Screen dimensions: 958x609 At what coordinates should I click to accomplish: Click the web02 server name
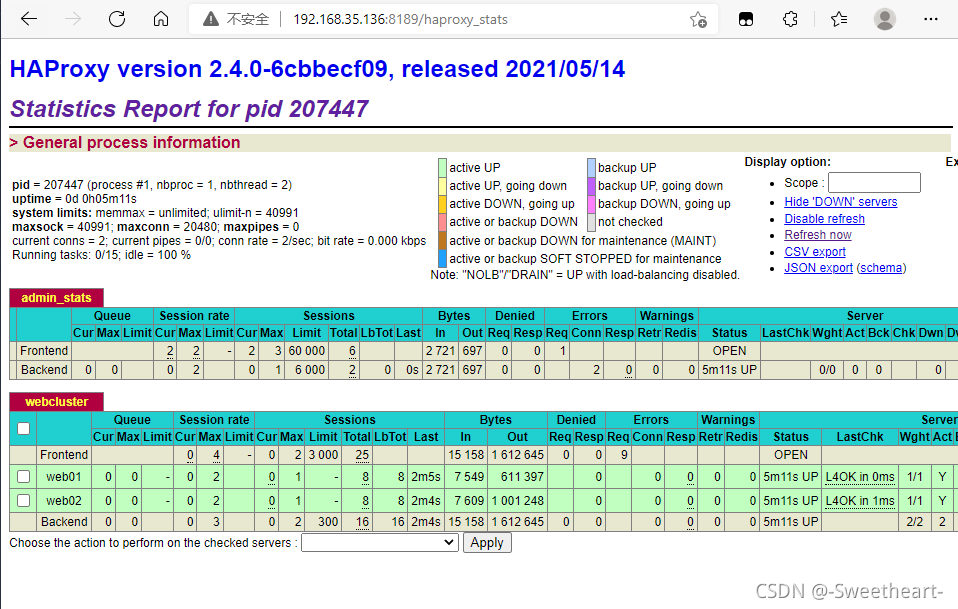tap(64, 500)
